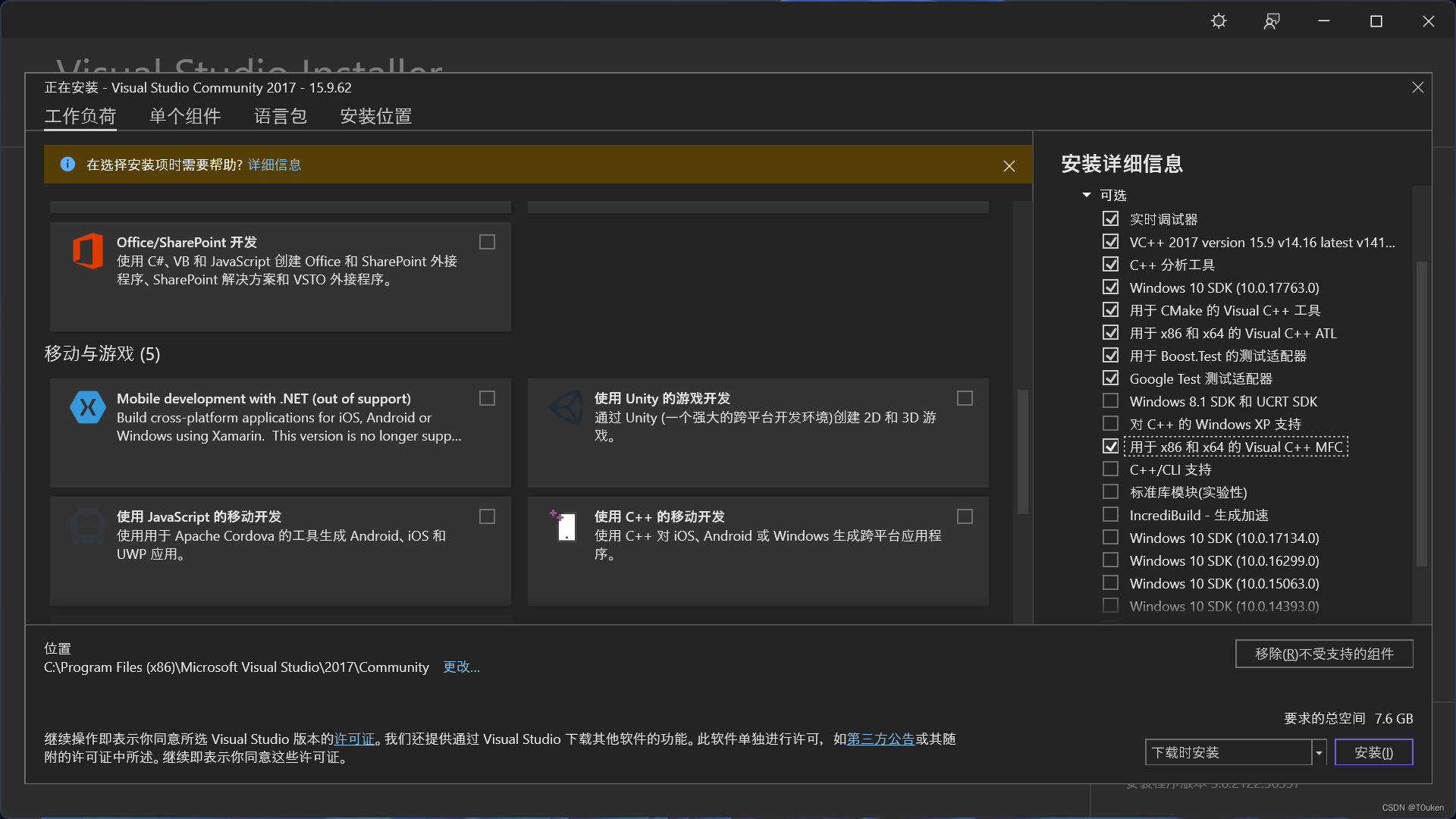The width and height of the screenshot is (1456, 819).
Task: Enable 对 C++ 的 Windows XP 支持 checkbox
Action: pyautogui.click(x=1109, y=423)
